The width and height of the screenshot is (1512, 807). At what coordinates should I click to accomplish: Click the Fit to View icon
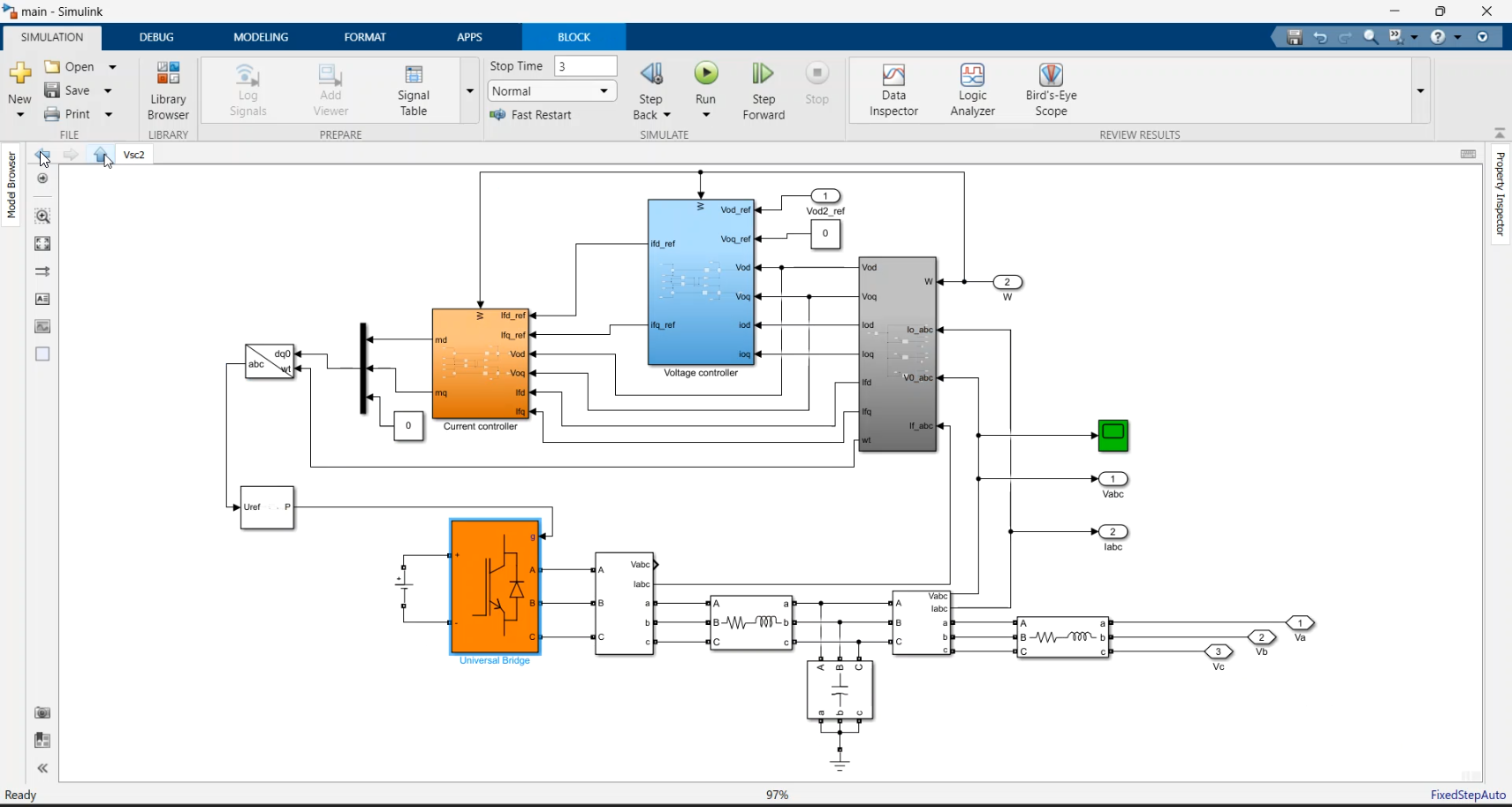[x=42, y=243]
